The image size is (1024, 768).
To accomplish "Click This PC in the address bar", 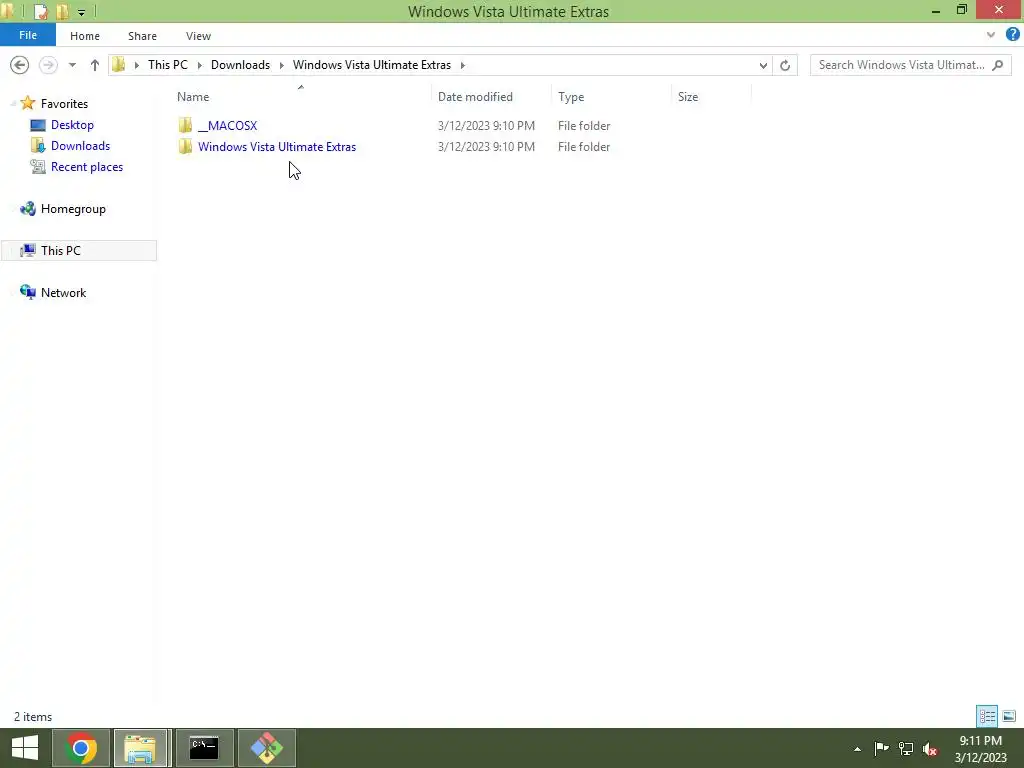I will coord(168,65).
